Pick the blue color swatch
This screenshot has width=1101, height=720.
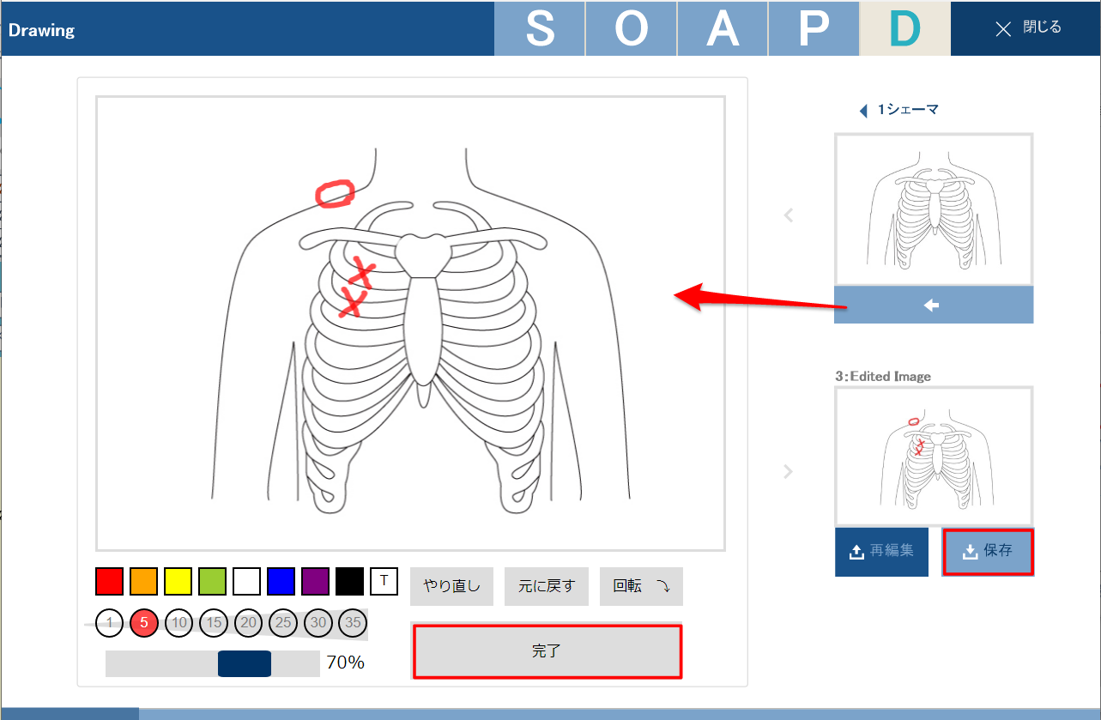tap(281, 582)
